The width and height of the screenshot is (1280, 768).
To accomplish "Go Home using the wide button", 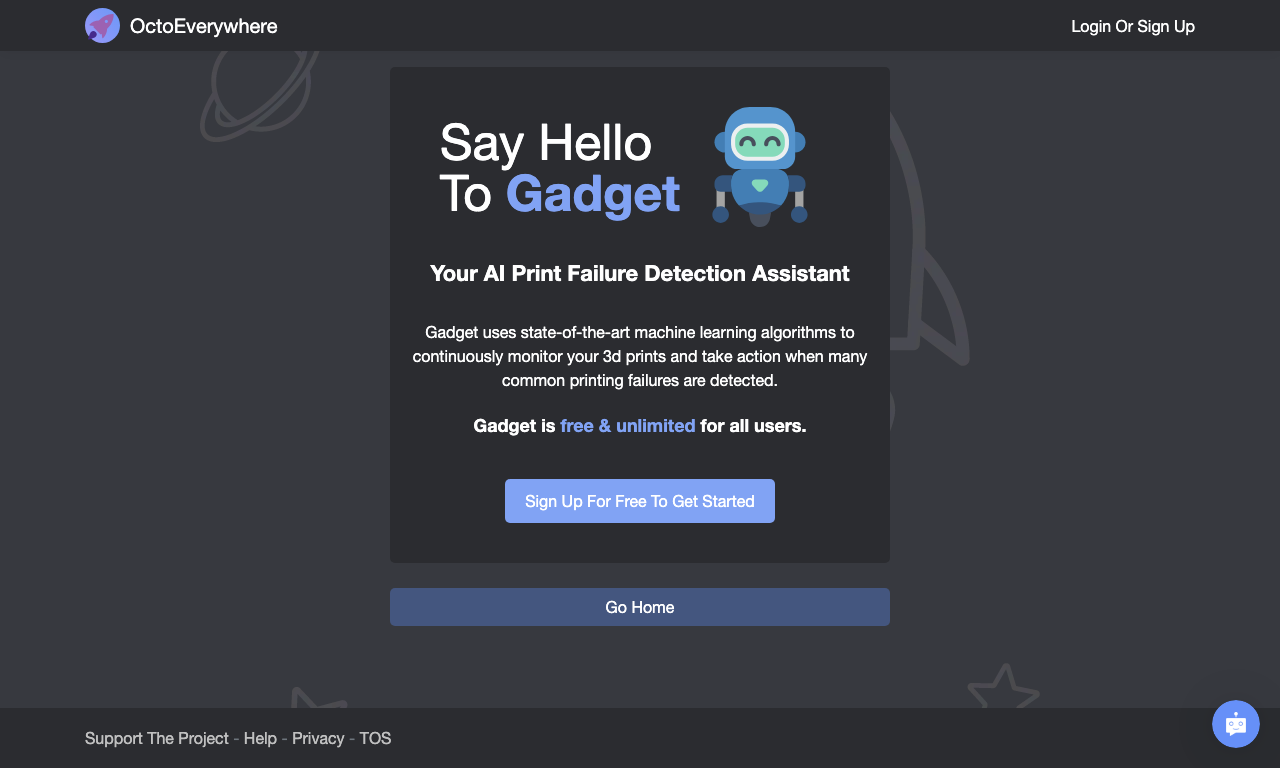I will click(x=640, y=607).
